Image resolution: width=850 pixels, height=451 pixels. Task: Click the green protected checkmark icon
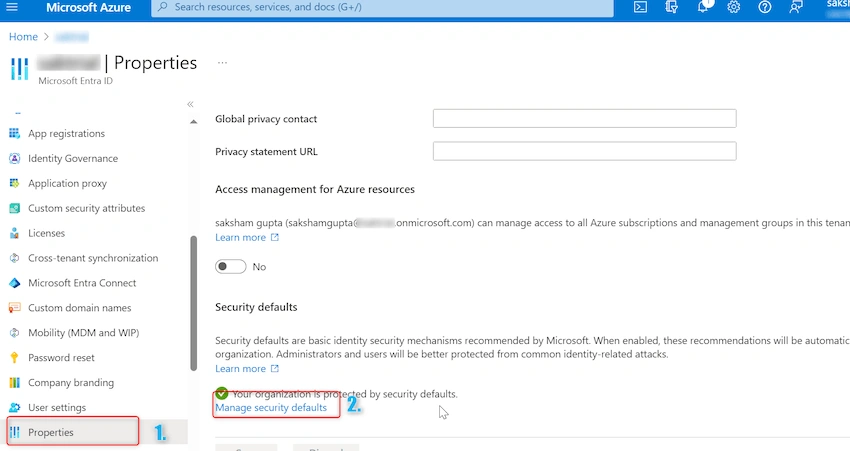(x=222, y=393)
